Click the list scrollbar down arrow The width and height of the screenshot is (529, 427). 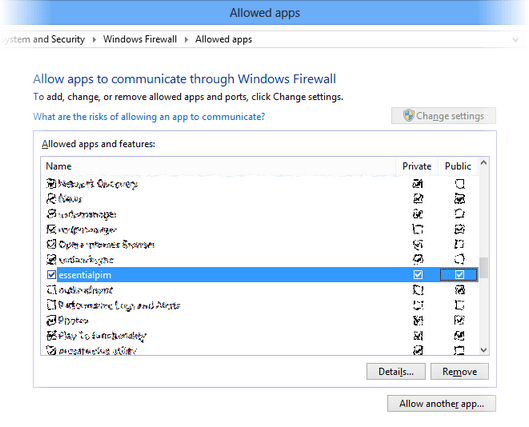pyautogui.click(x=483, y=350)
